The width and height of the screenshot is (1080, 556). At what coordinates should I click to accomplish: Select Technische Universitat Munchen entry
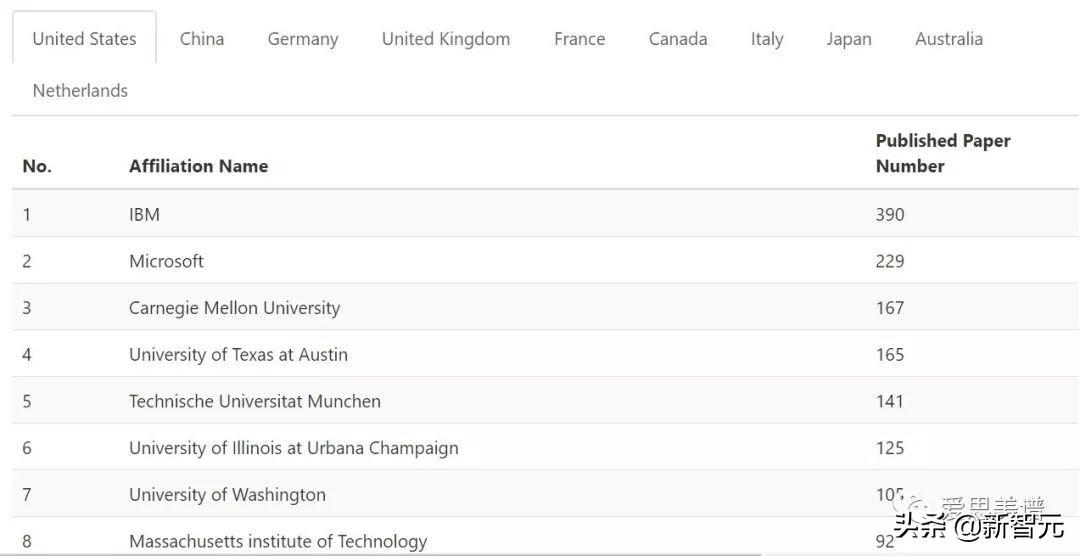click(254, 401)
